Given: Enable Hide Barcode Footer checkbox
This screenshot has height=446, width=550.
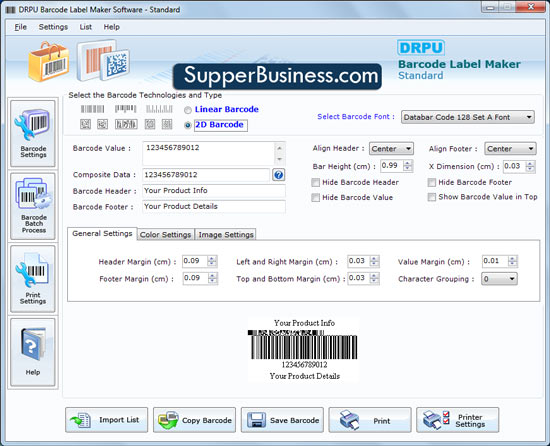Looking at the screenshot, I should [432, 183].
